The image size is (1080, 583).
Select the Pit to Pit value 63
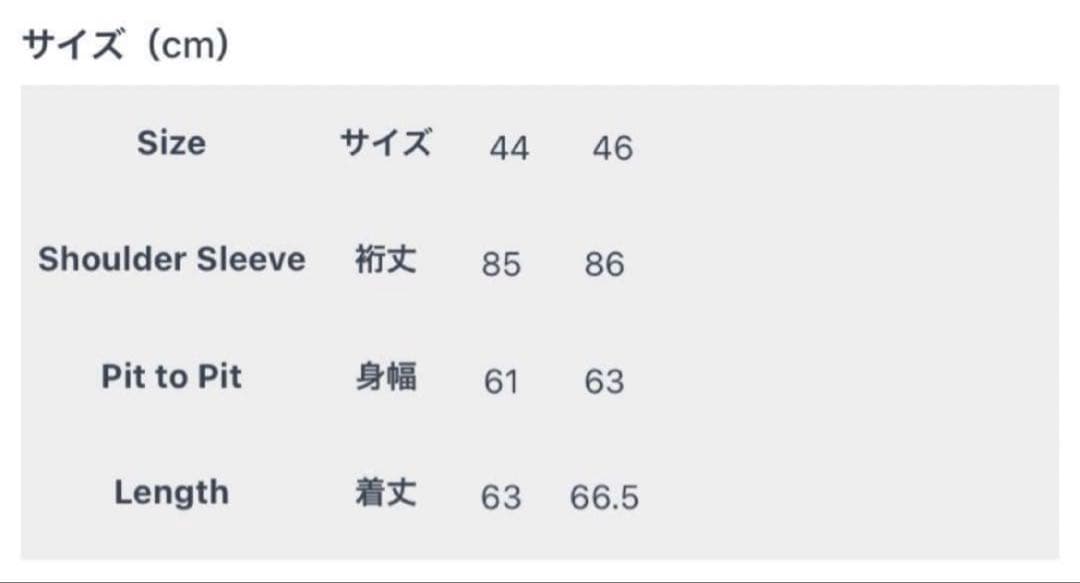[604, 382]
